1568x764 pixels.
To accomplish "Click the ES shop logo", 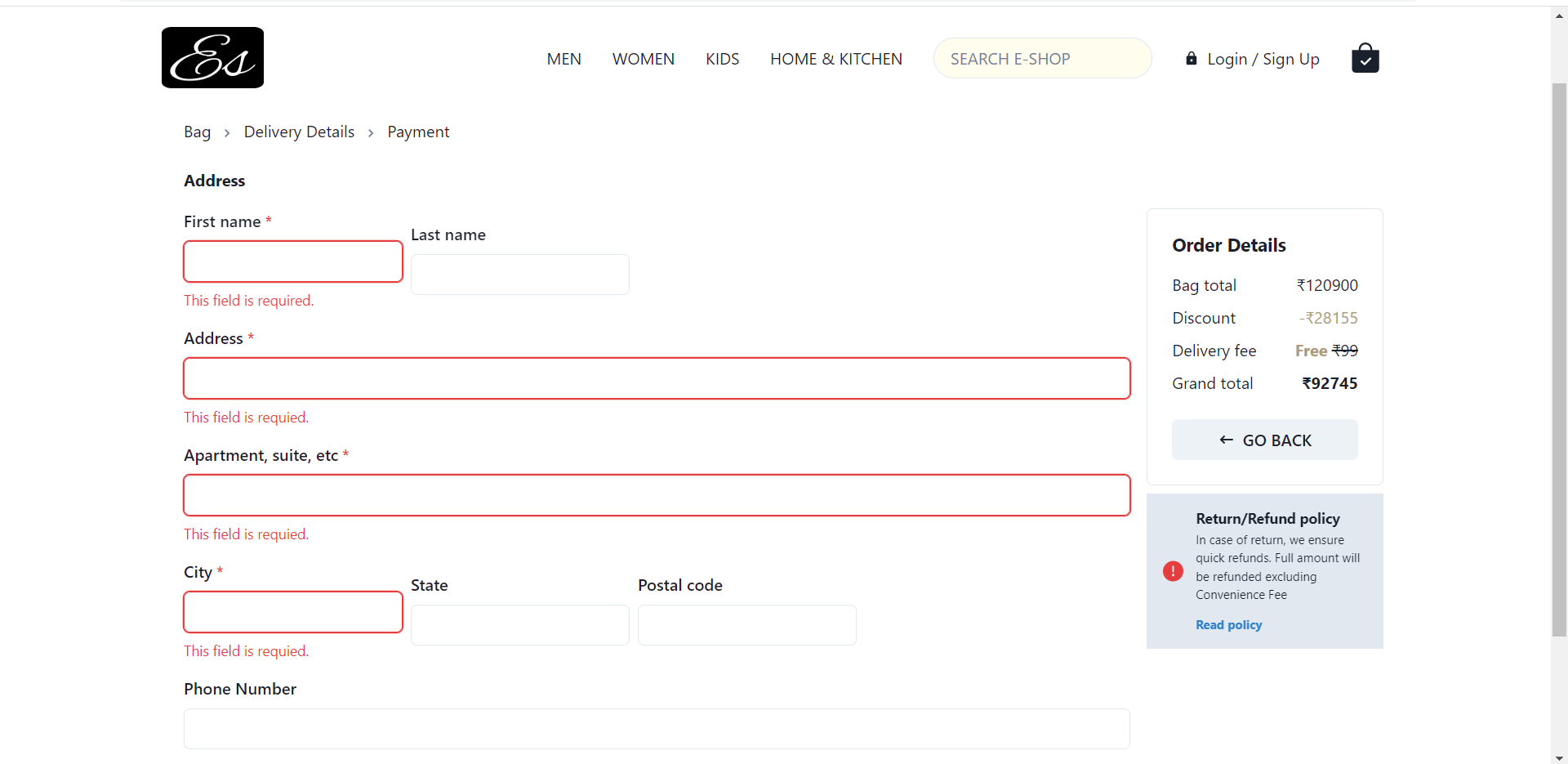I will coord(212,57).
